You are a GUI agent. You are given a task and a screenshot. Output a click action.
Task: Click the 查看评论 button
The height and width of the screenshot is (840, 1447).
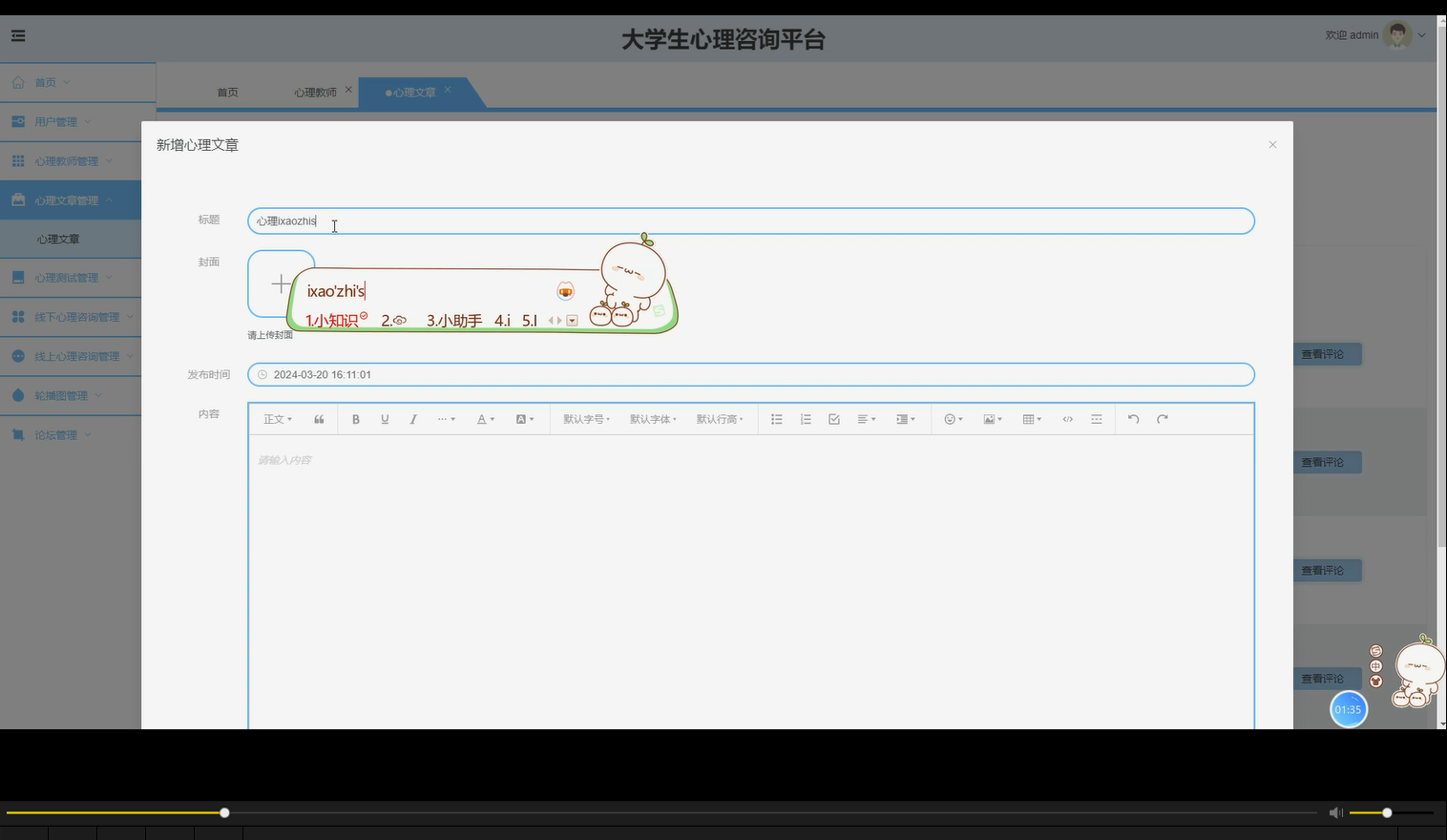click(x=1326, y=353)
